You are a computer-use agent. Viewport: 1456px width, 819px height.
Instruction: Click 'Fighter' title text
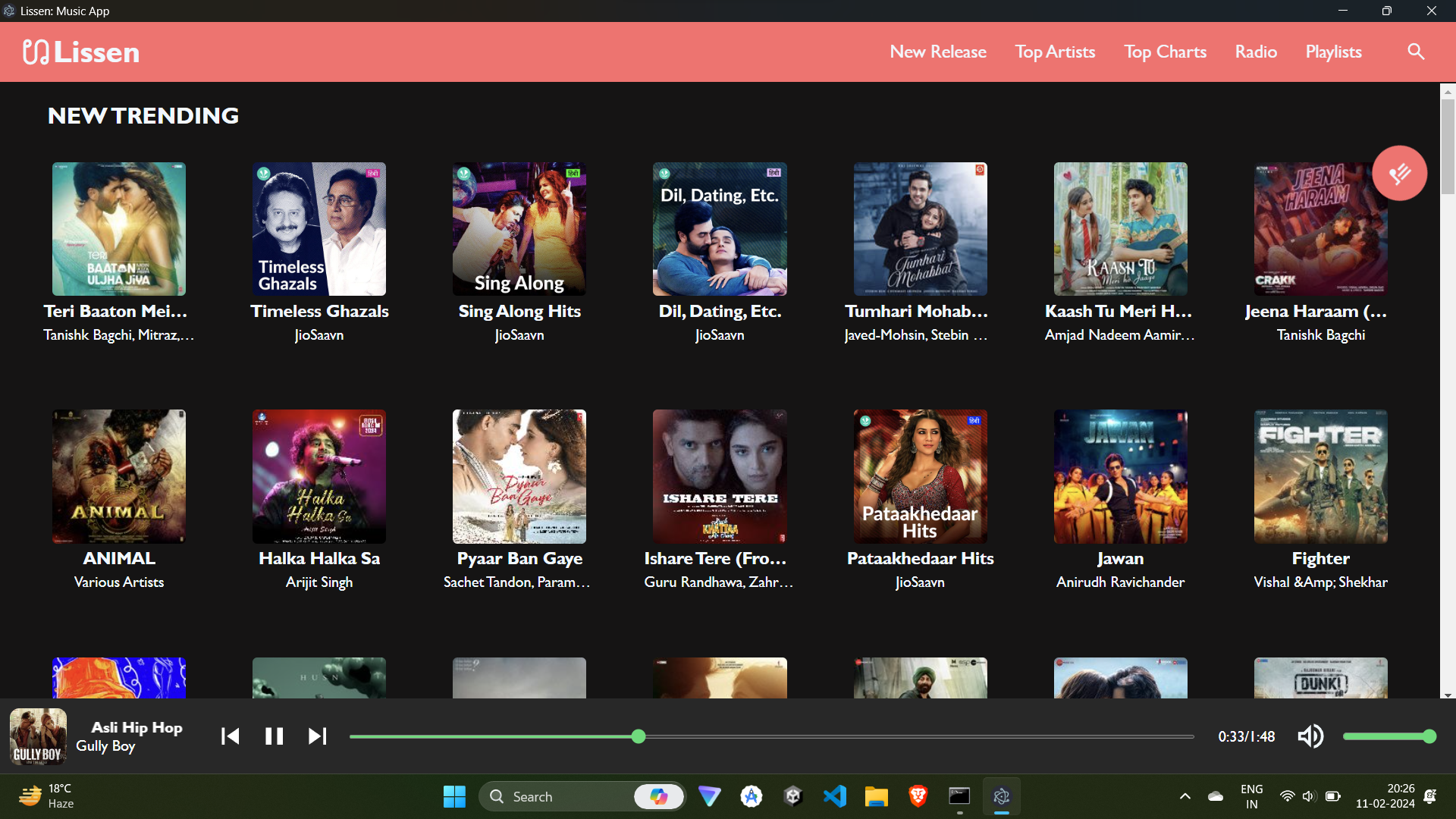coord(1320,558)
